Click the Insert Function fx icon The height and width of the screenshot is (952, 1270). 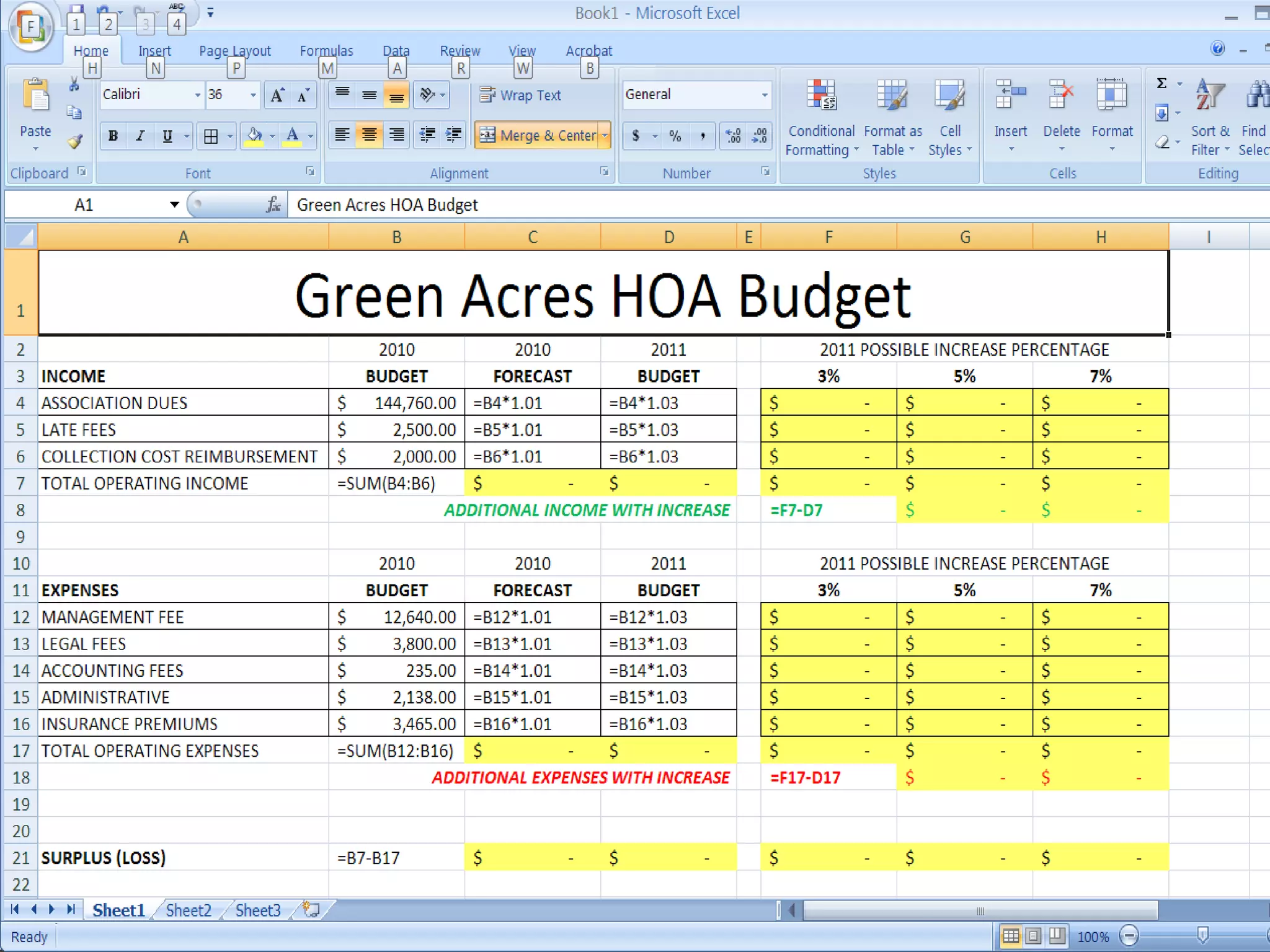pos(273,205)
